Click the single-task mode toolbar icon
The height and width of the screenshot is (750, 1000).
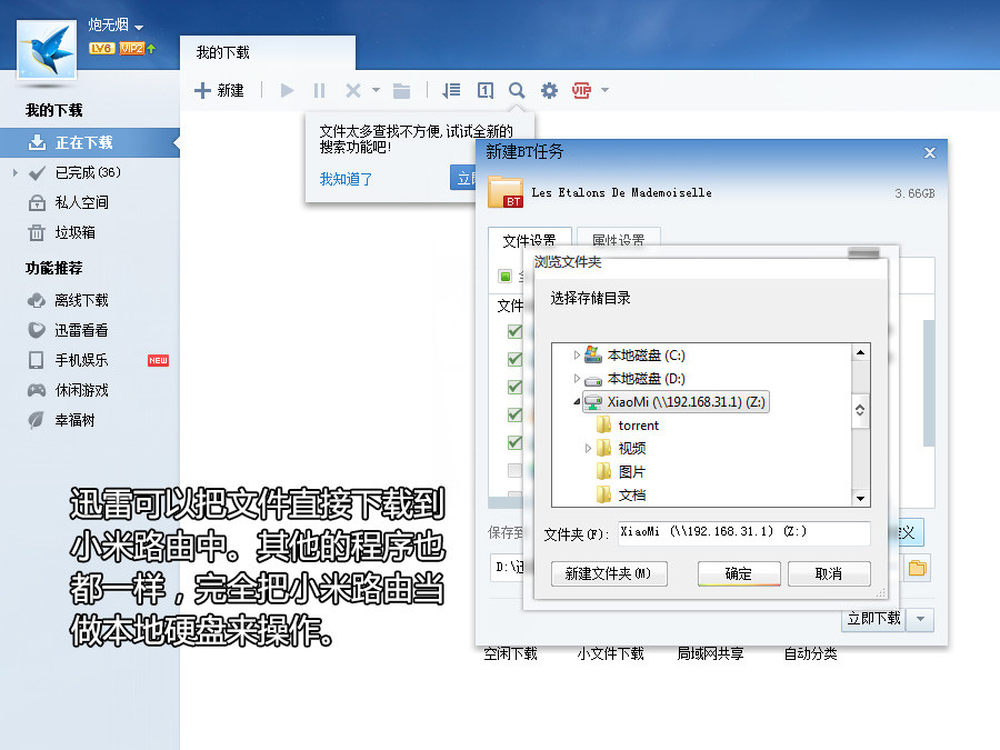485,91
